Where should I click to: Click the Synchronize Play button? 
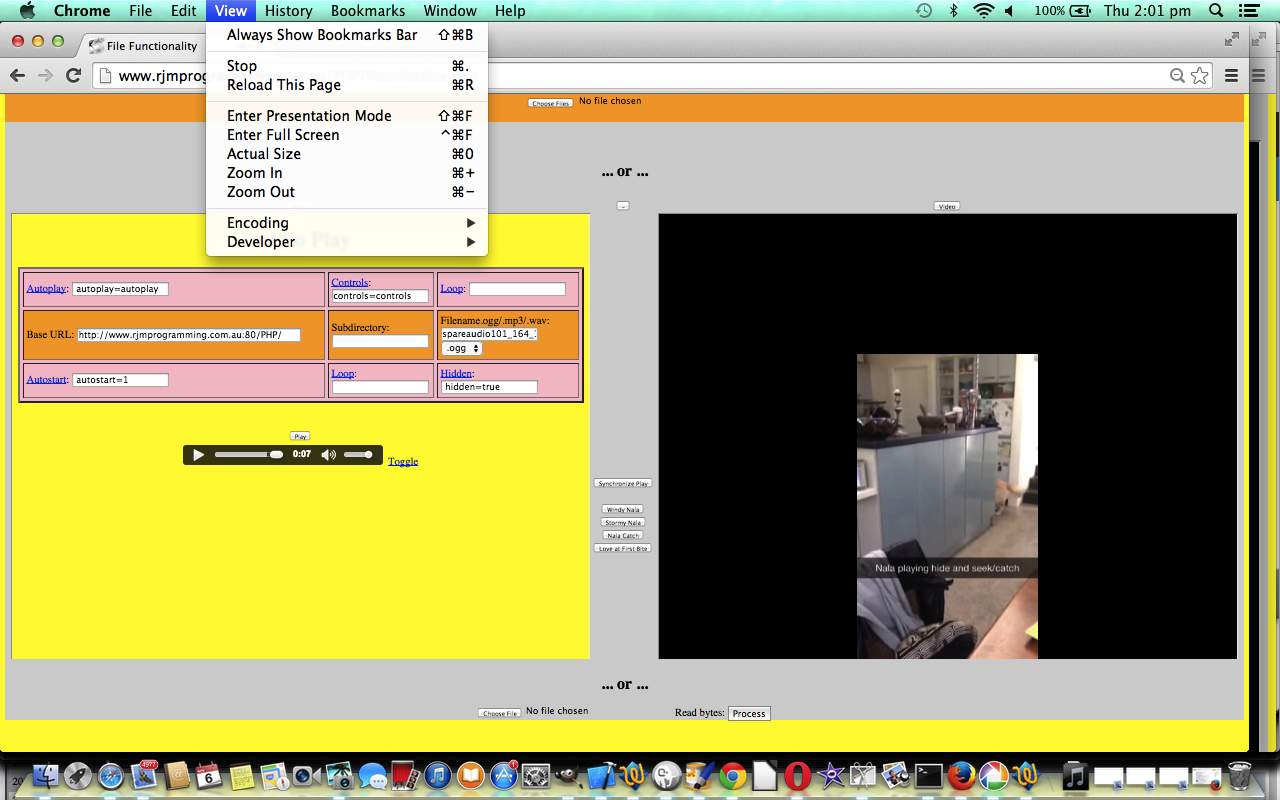[x=622, y=483]
